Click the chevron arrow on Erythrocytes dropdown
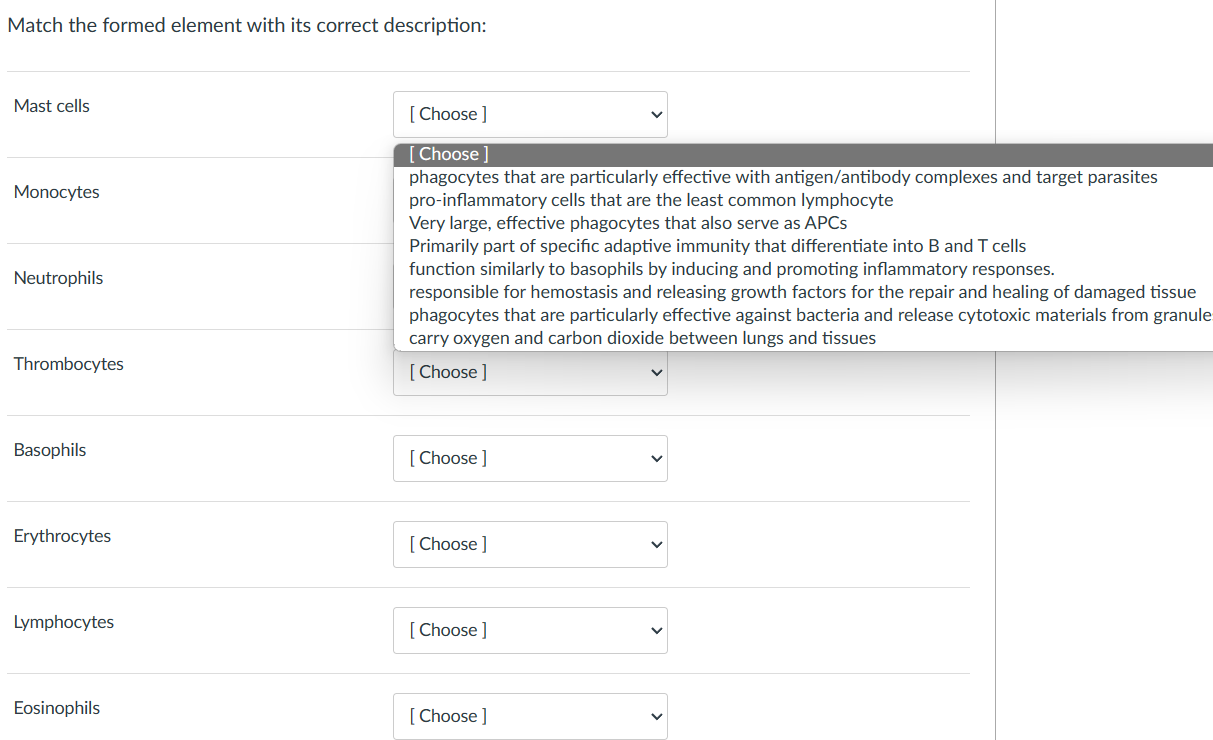The width and height of the screenshot is (1213, 740). click(x=656, y=544)
